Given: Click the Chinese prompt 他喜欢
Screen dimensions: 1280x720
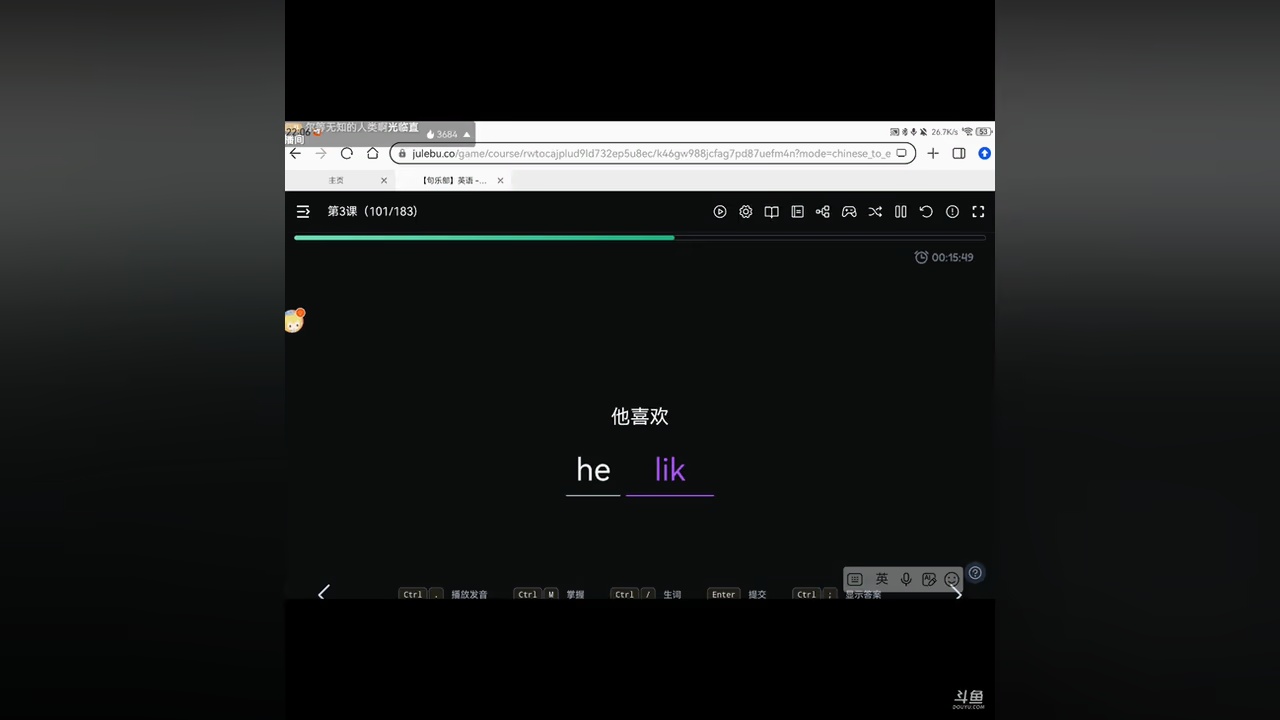Looking at the screenshot, I should [x=640, y=417].
